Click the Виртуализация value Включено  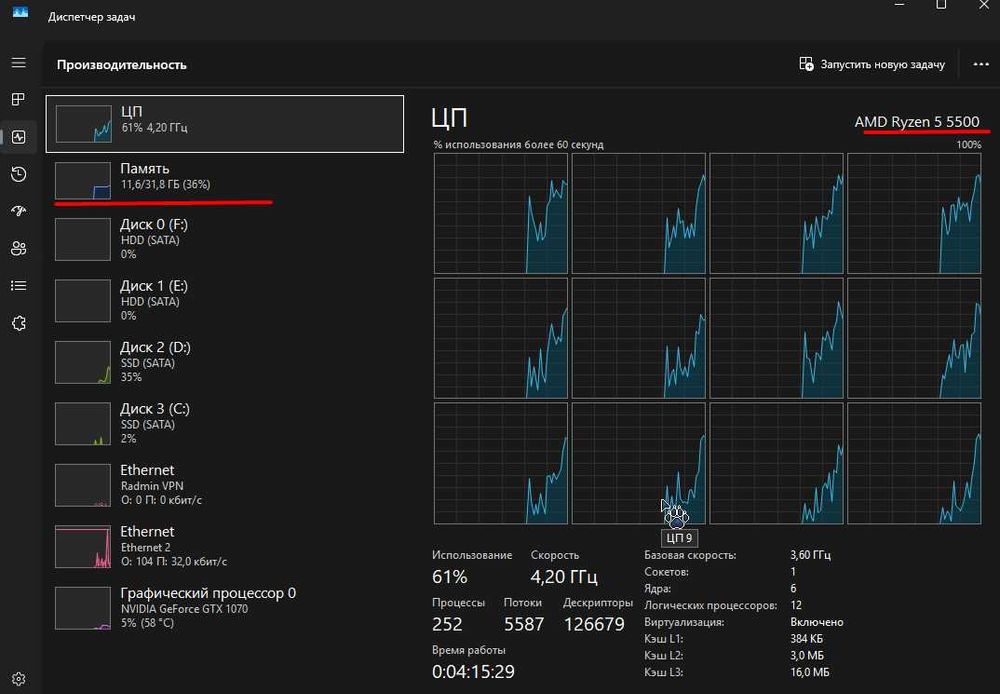coord(816,622)
